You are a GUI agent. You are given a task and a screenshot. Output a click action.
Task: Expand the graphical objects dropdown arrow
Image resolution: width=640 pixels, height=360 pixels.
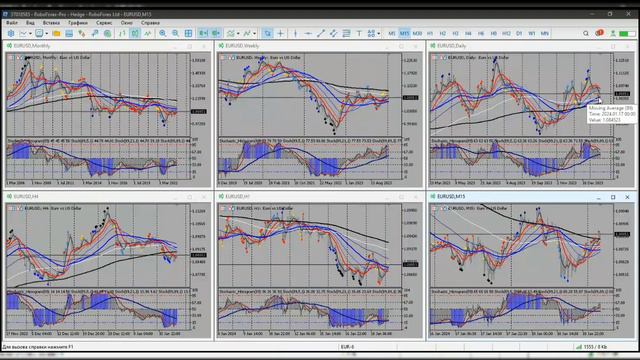(378, 33)
